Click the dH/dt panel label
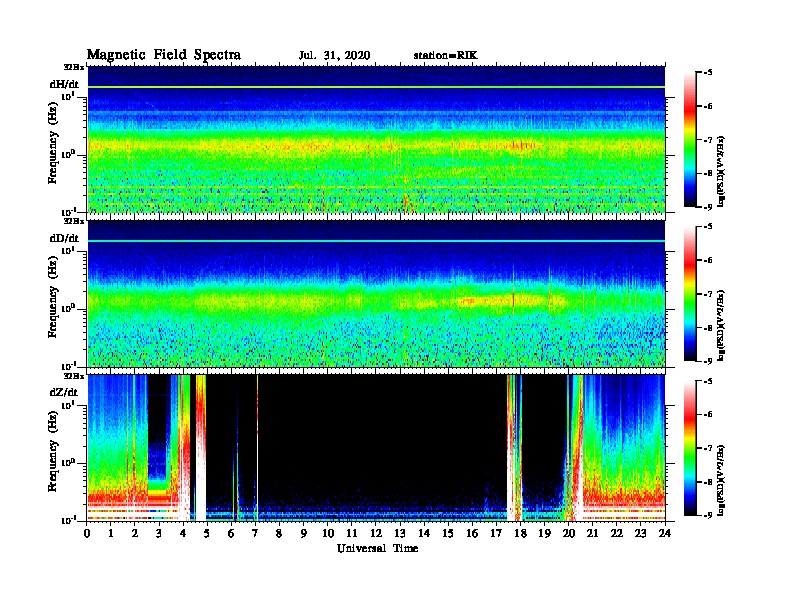The image size is (792, 612). (x=64, y=84)
